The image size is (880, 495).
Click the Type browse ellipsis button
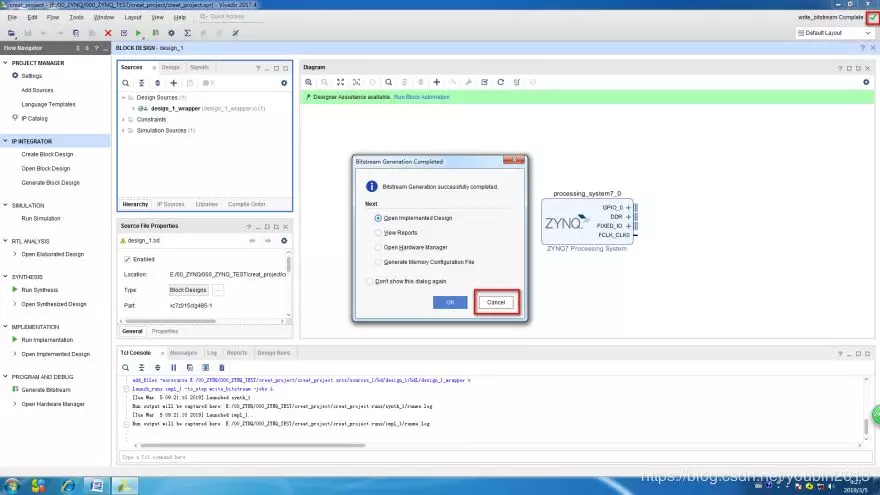[x=218, y=290]
